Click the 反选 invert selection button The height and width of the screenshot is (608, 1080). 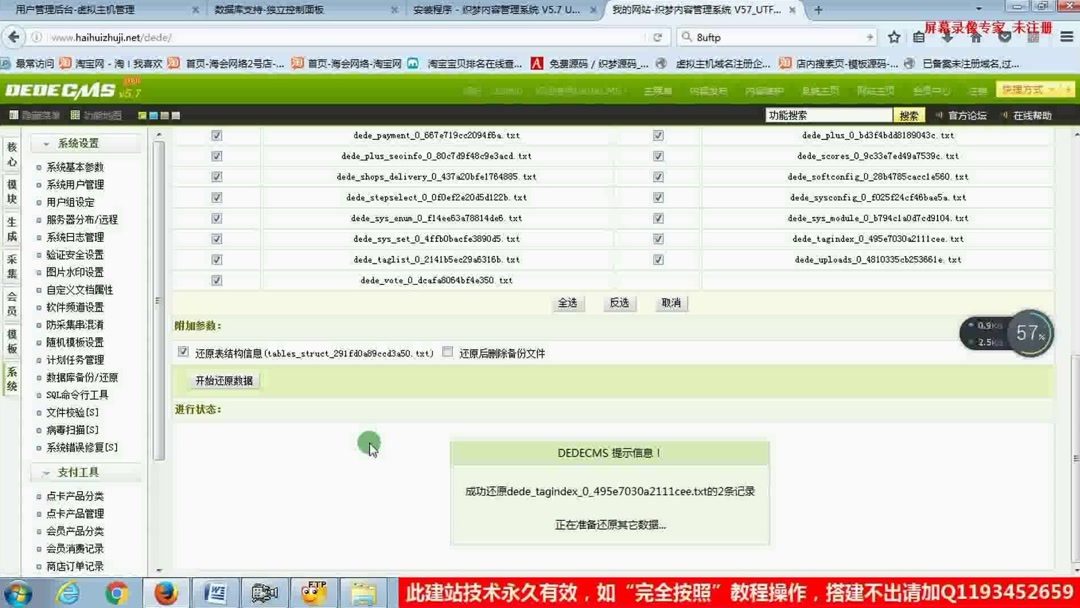618,303
